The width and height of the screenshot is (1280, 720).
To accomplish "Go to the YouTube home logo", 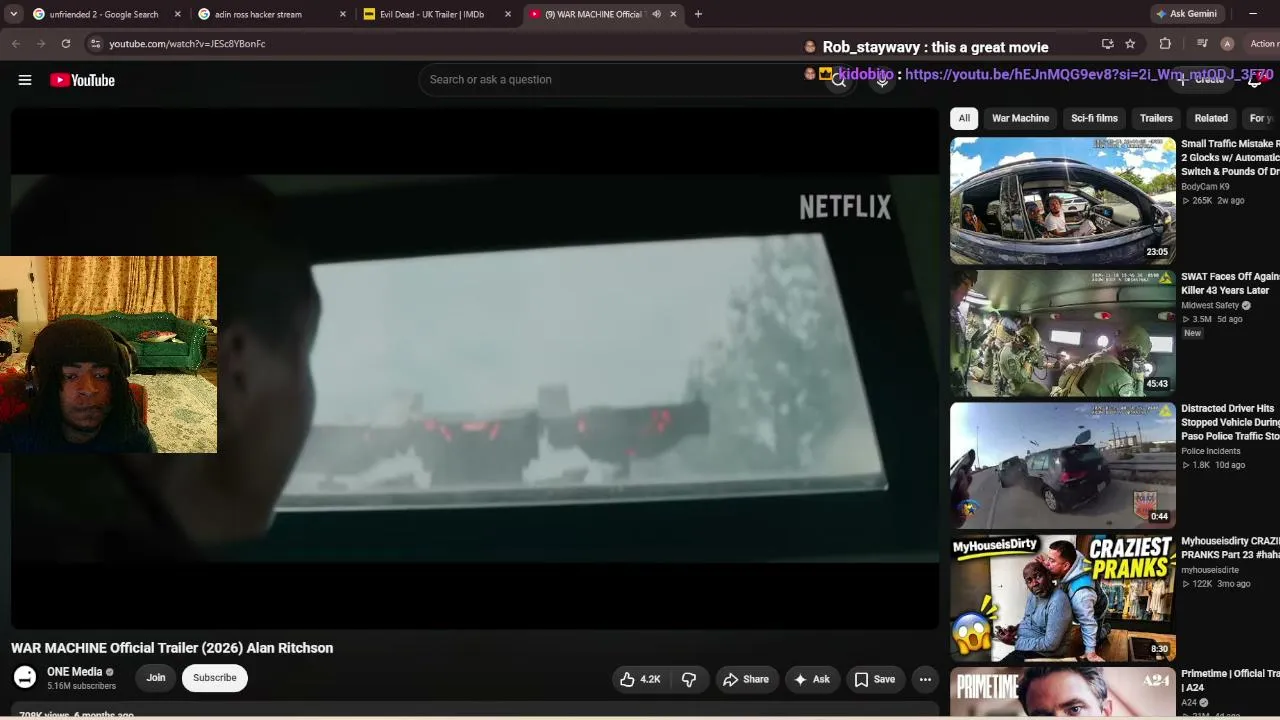I will pos(82,80).
